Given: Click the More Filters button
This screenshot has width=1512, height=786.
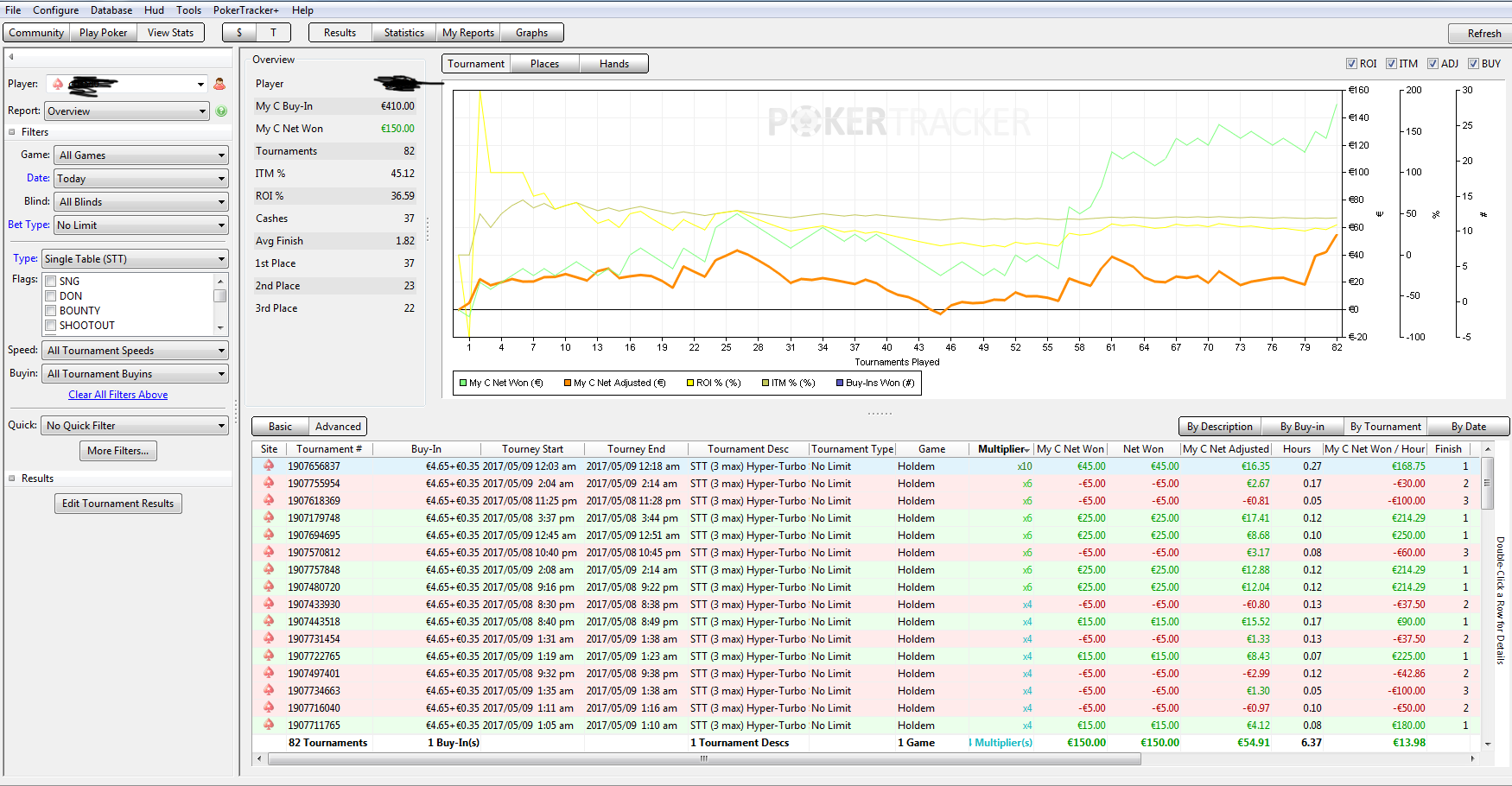Looking at the screenshot, I should click(118, 451).
